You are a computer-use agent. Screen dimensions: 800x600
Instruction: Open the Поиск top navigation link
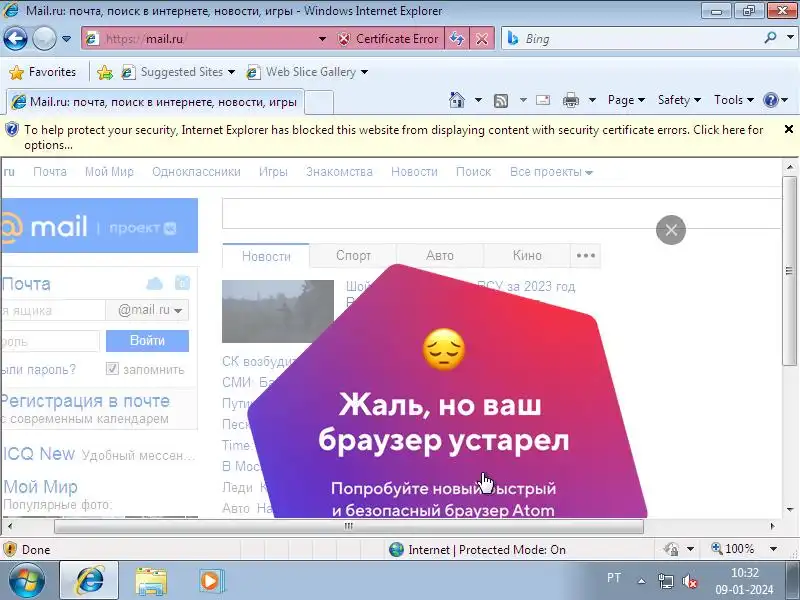(473, 171)
